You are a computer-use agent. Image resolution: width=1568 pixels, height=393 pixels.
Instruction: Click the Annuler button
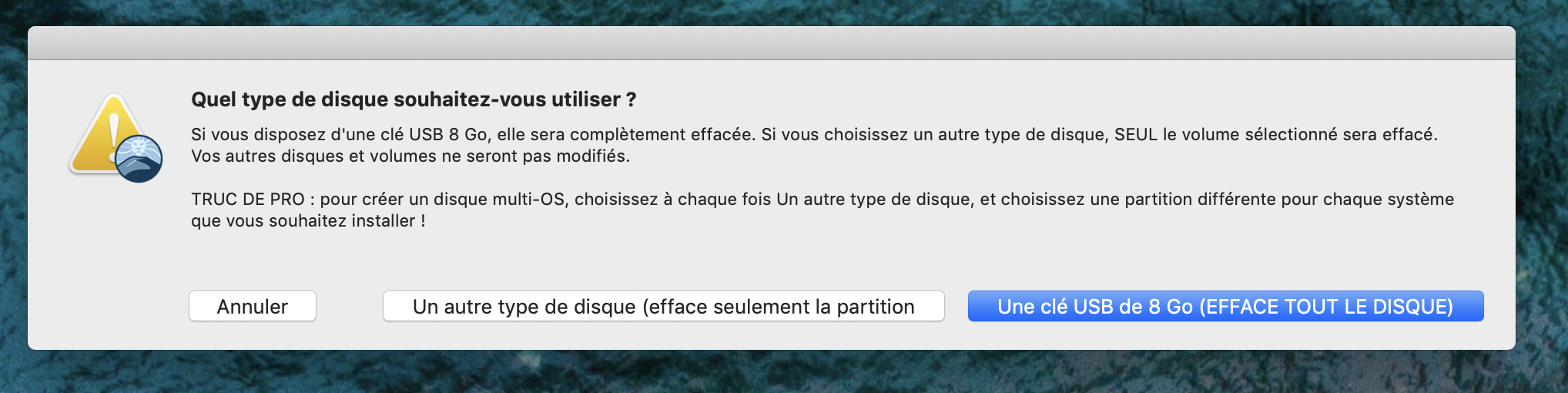point(252,307)
